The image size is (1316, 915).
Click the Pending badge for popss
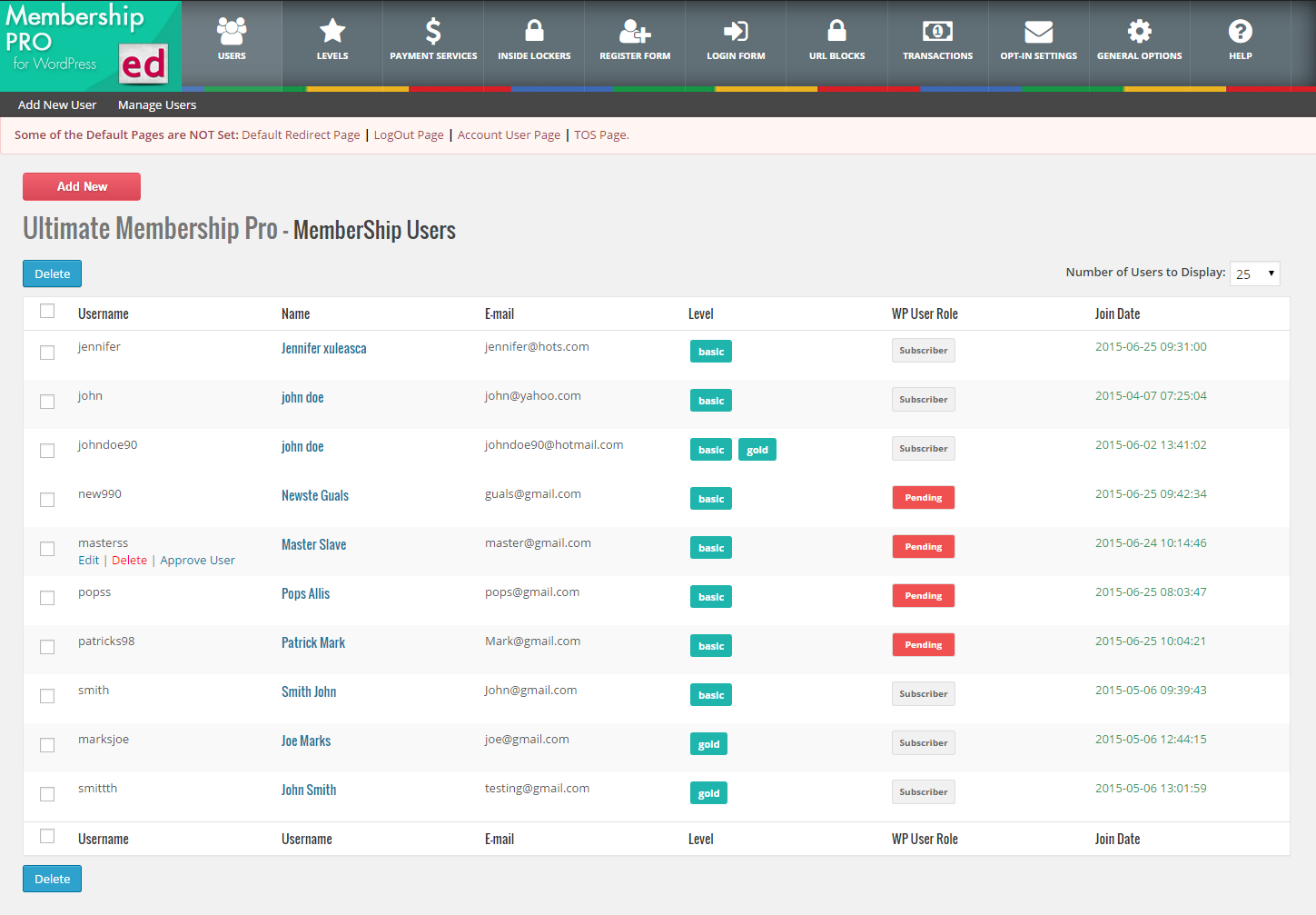click(x=923, y=596)
